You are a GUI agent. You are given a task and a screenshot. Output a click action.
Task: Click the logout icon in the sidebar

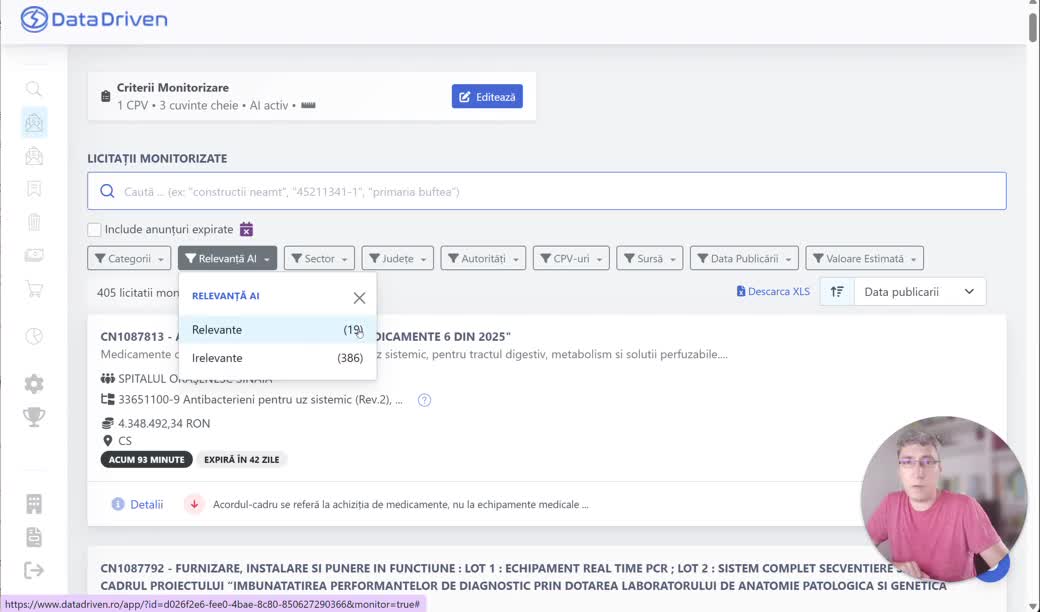tap(34, 570)
